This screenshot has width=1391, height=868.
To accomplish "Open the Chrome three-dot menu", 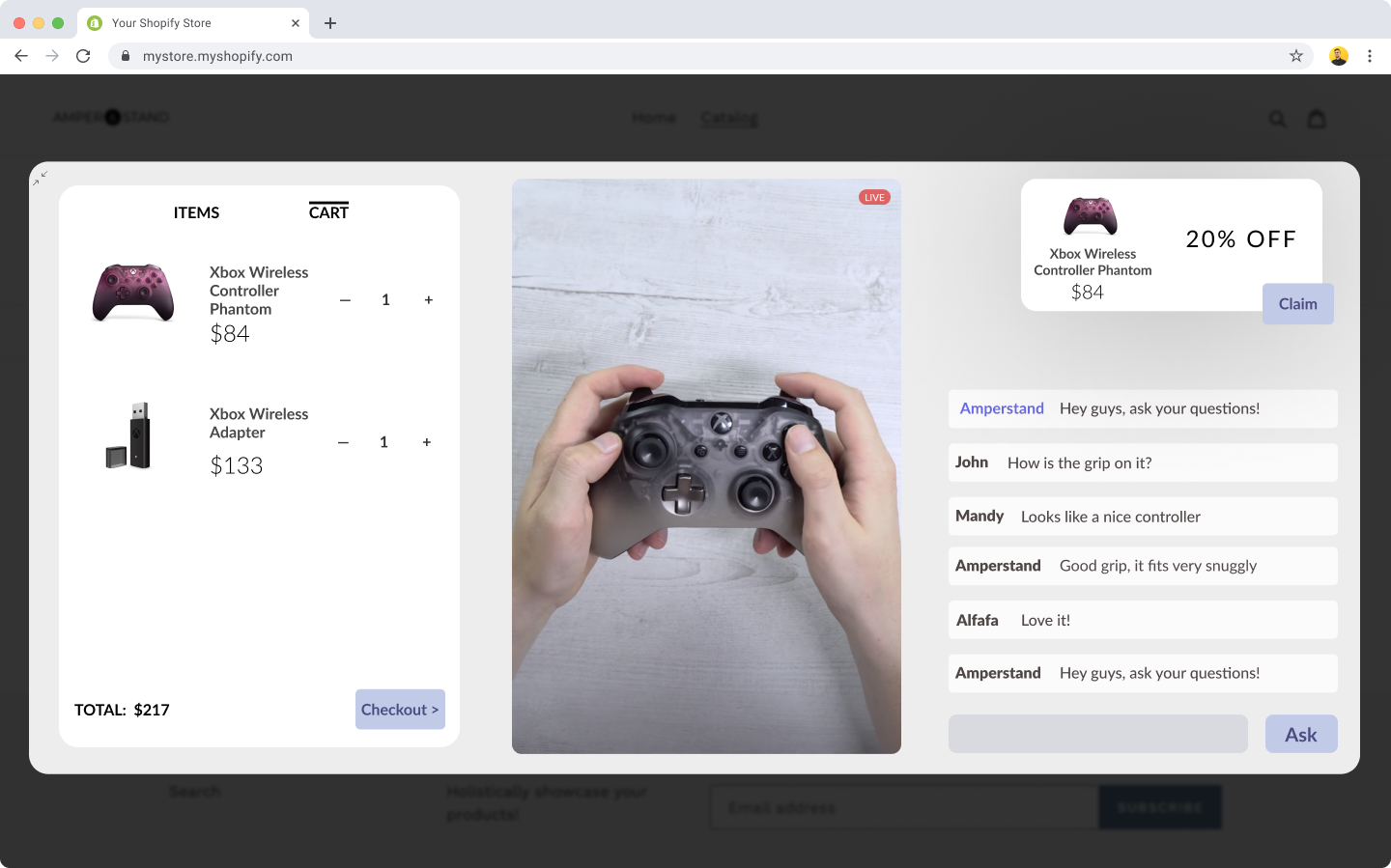I will coord(1369,56).
